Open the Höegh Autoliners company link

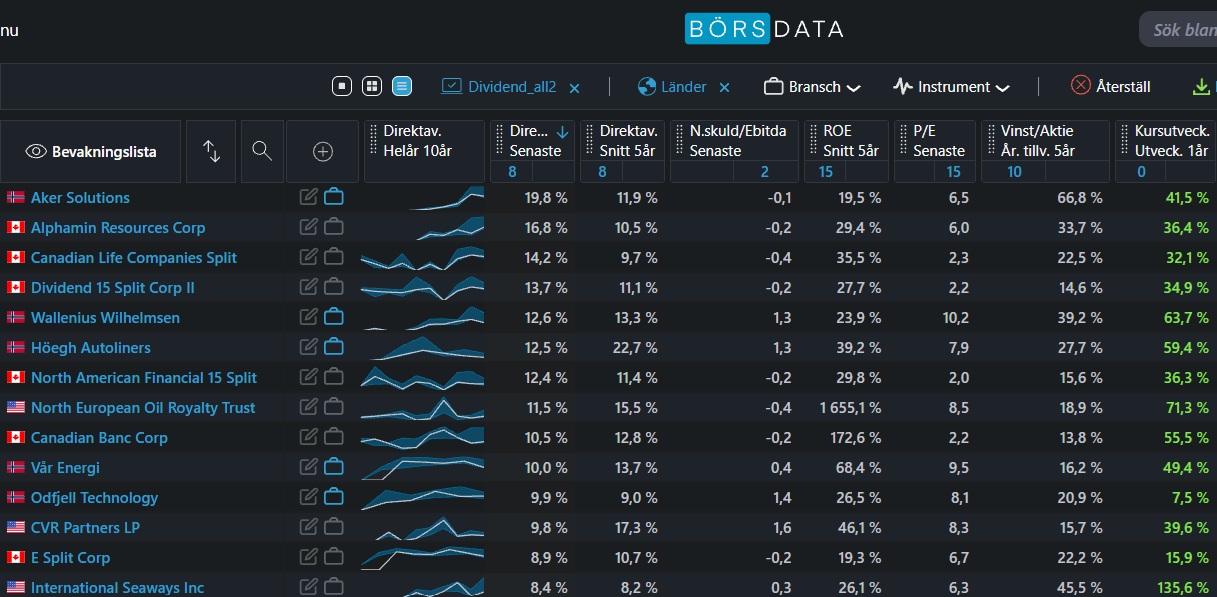click(91, 347)
